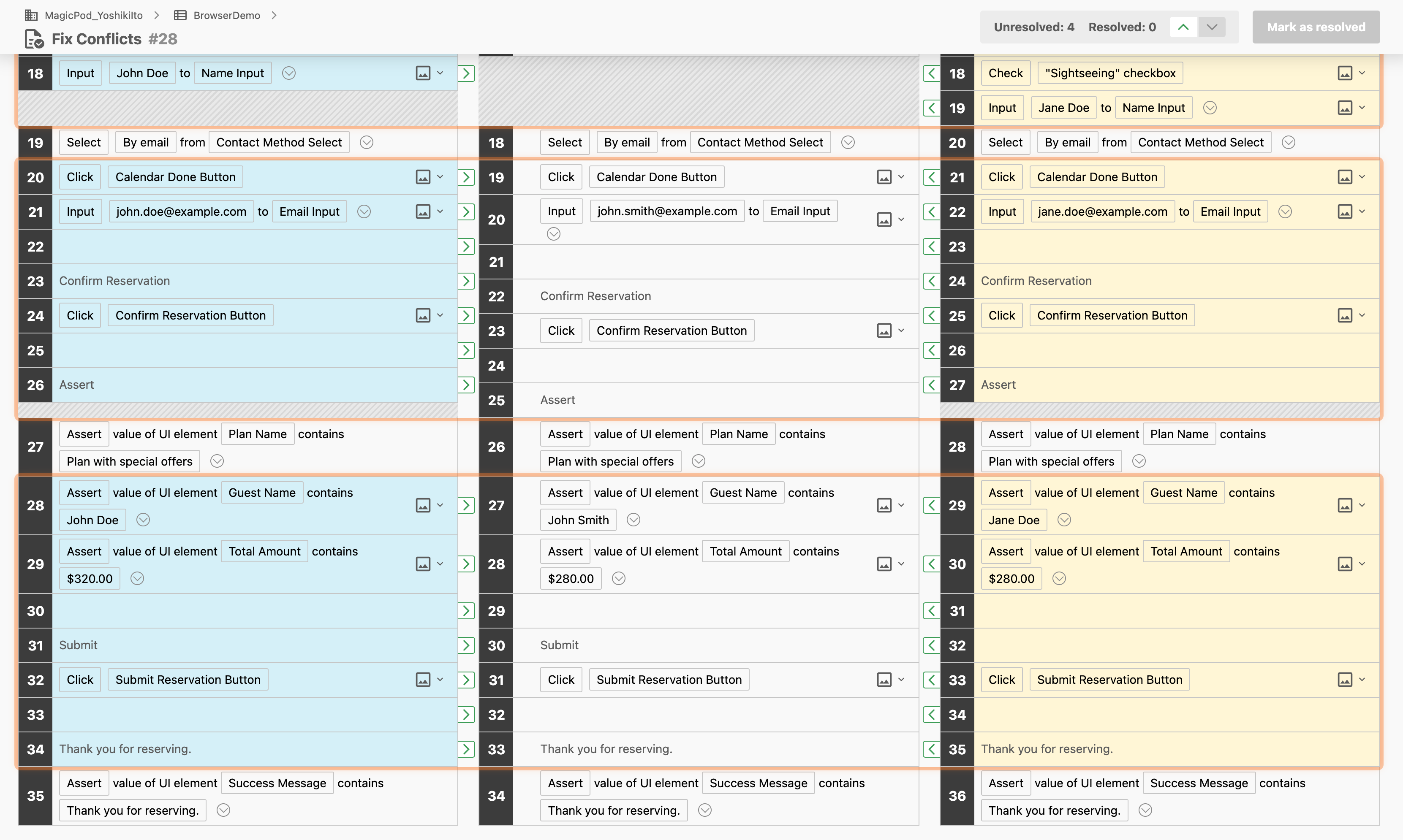Screen dimensions: 1403x840
Task: Toggle circle chevron after left John Doe Name Input
Action: point(289,73)
